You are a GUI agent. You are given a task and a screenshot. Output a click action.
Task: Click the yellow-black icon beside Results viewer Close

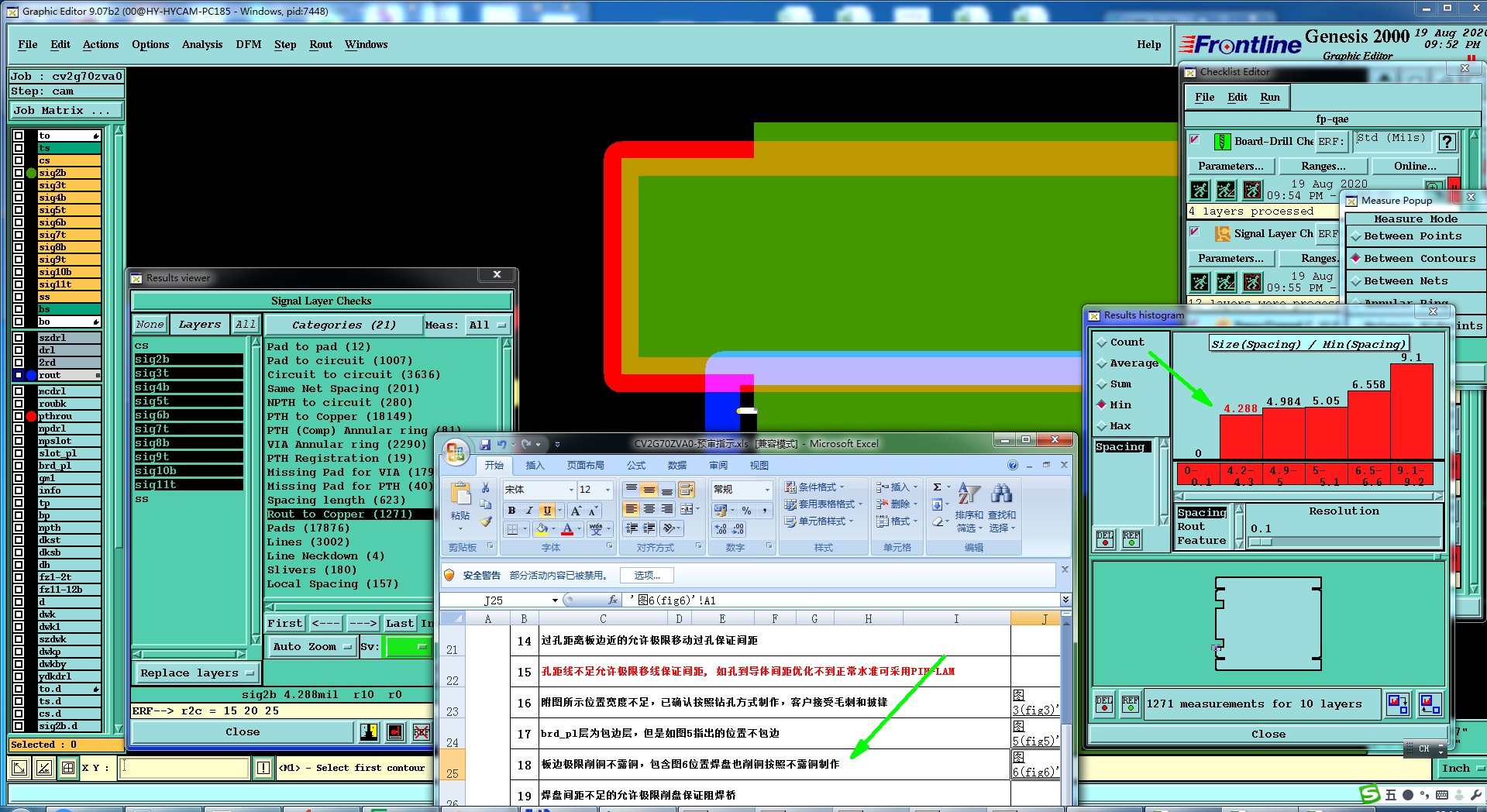coord(369,731)
